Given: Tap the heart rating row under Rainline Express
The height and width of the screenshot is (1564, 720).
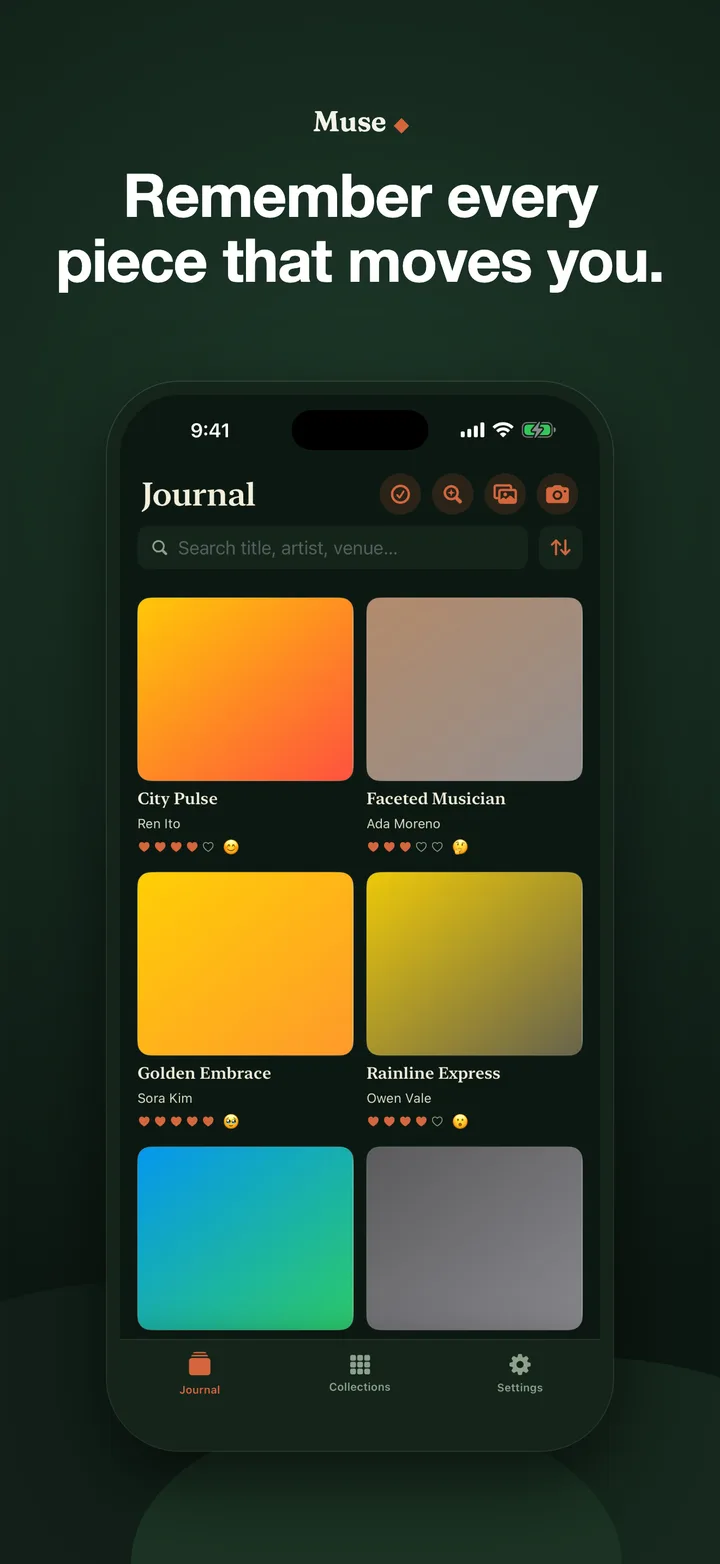Looking at the screenshot, I should click(x=405, y=1122).
